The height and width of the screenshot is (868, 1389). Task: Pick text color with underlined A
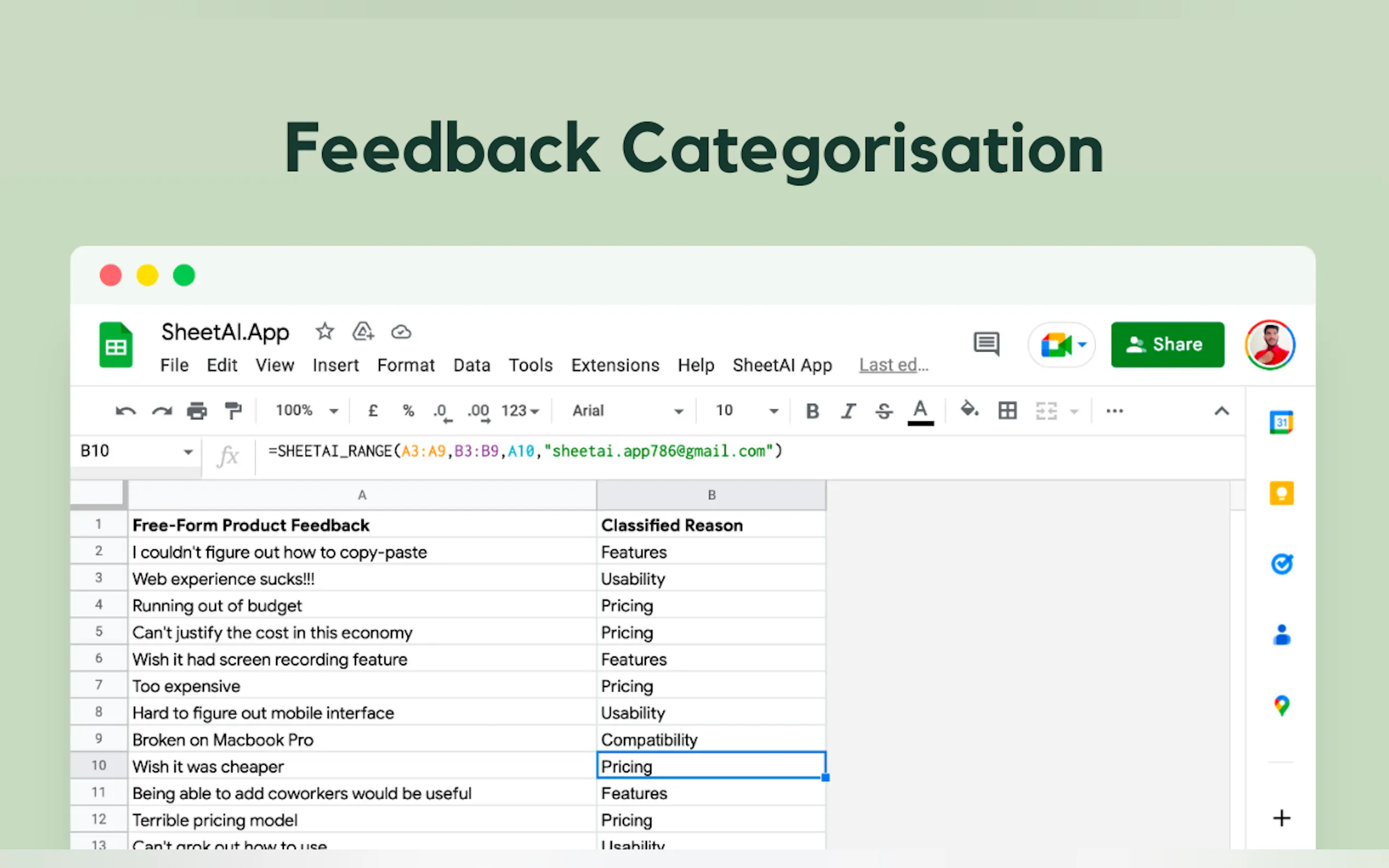pyautogui.click(x=920, y=411)
